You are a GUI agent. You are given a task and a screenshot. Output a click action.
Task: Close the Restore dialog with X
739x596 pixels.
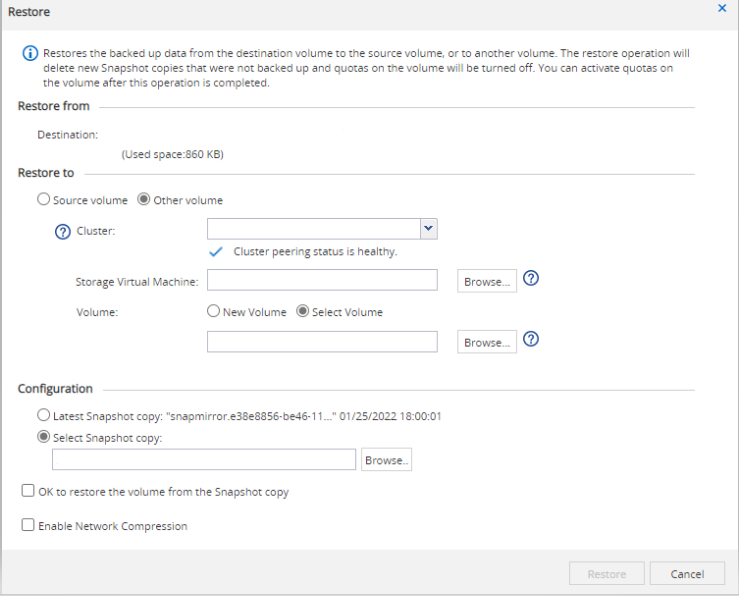click(723, 8)
